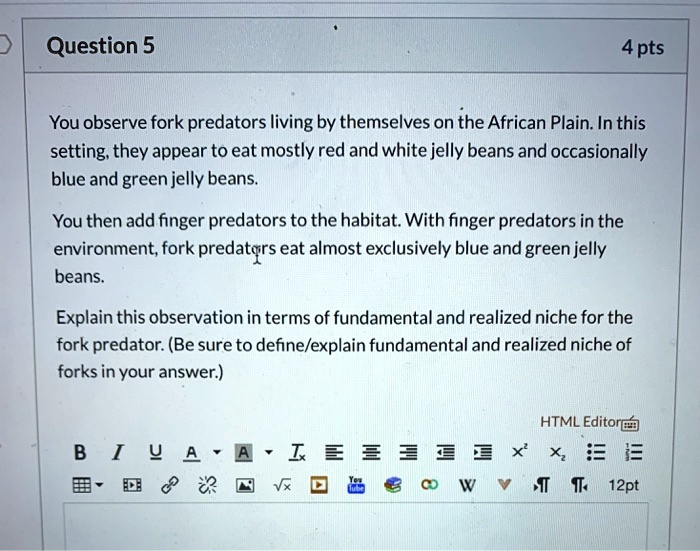Apply subscript formatting
This screenshot has width=700, height=551.
tap(557, 454)
